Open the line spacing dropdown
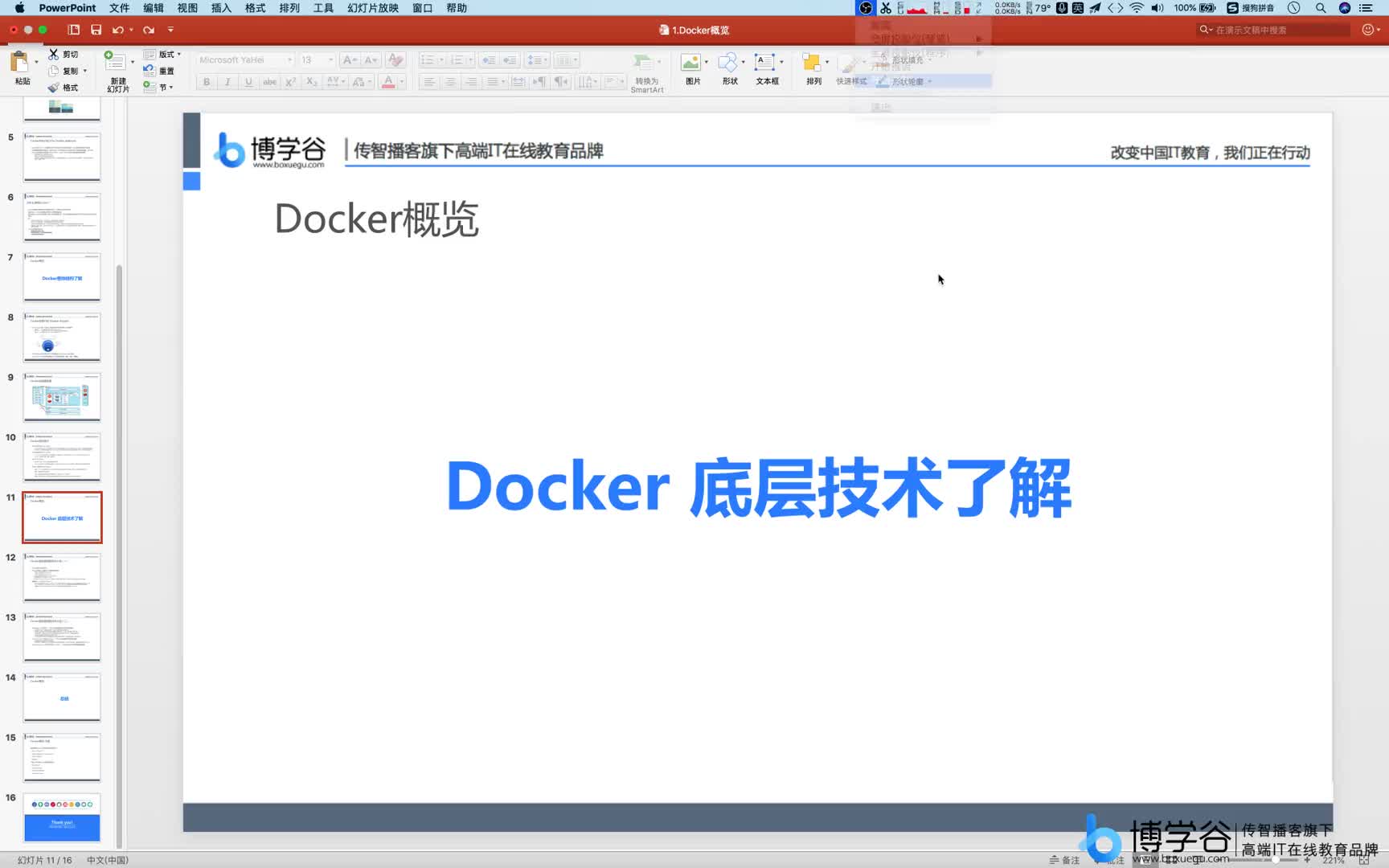Screen dimensions: 1389x868 [537, 60]
